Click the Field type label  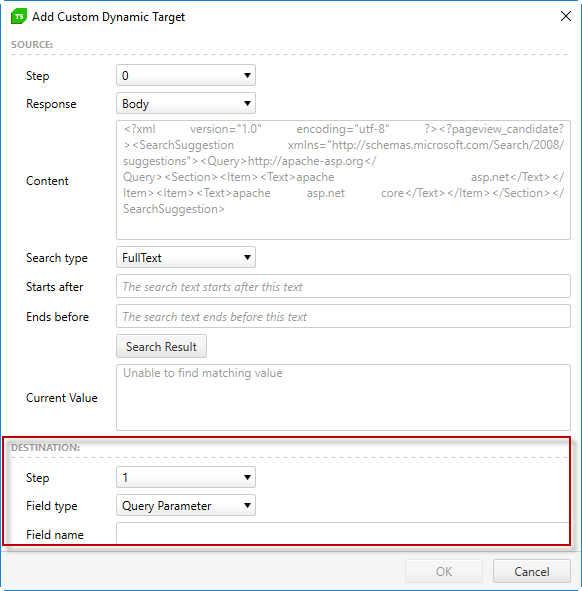52,506
